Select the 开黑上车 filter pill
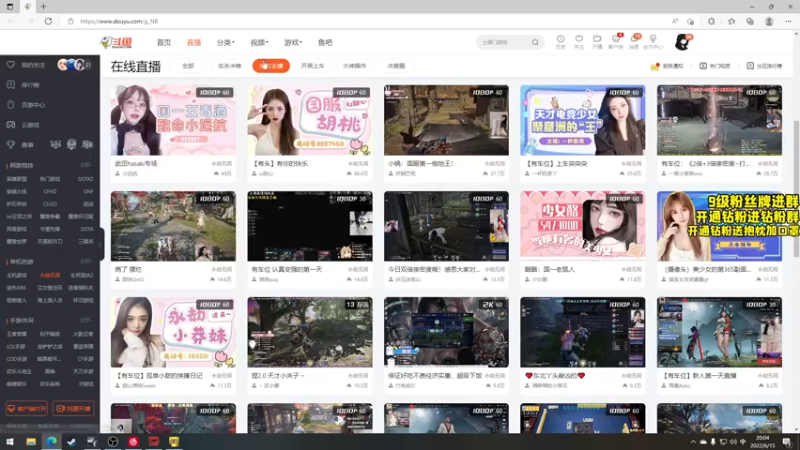 pos(312,66)
